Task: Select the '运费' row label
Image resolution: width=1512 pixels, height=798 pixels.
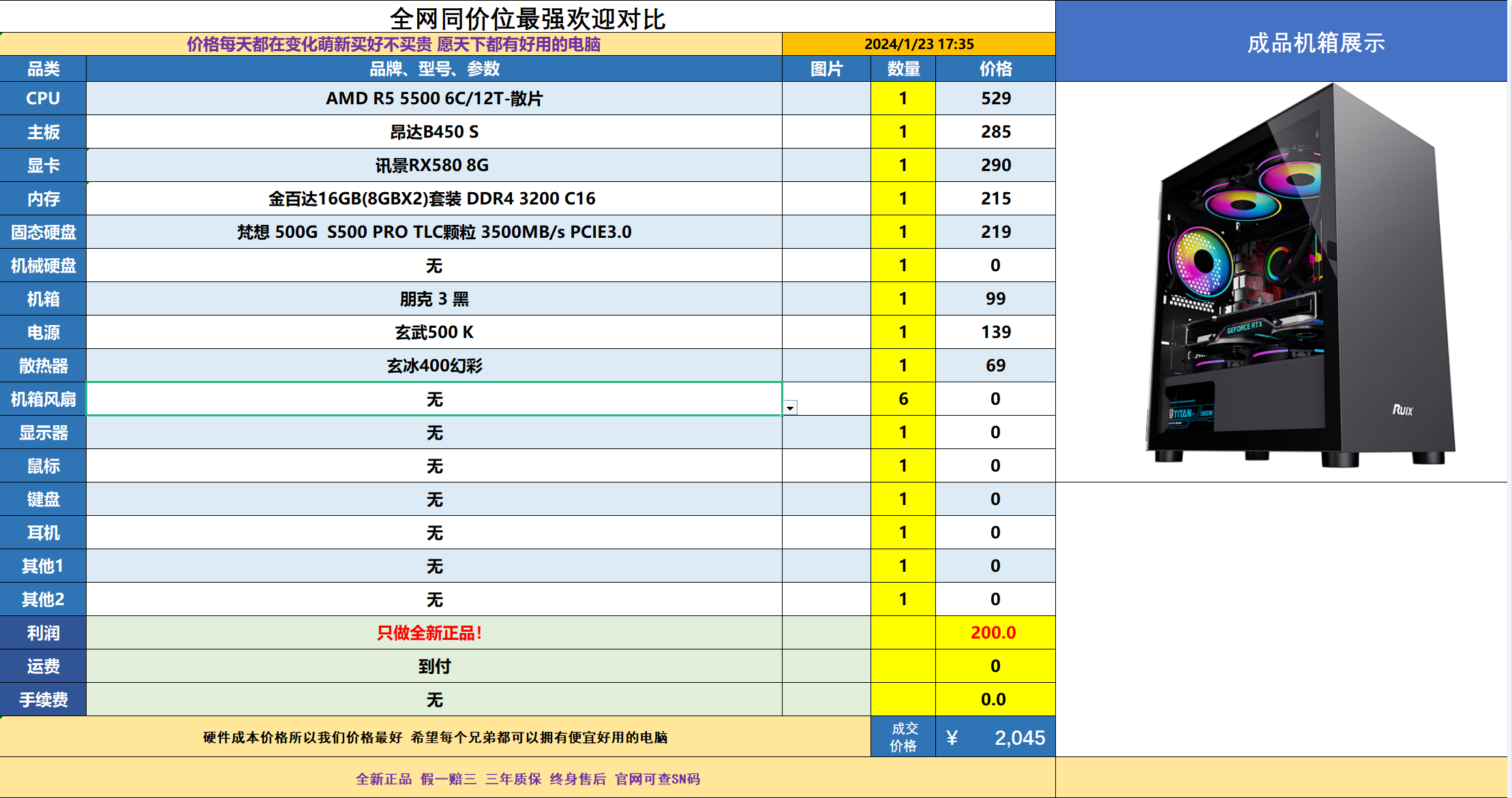Action: pos(43,666)
